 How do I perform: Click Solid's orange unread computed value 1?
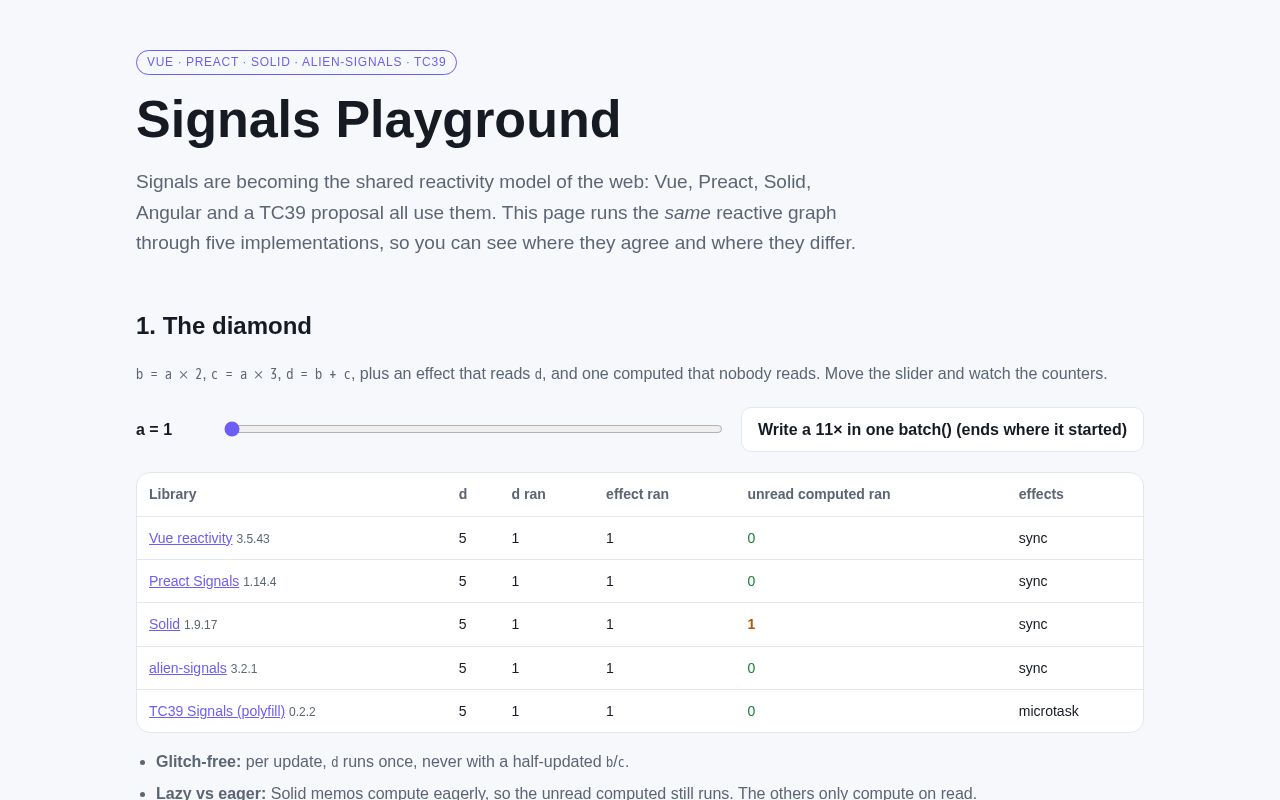point(751,624)
